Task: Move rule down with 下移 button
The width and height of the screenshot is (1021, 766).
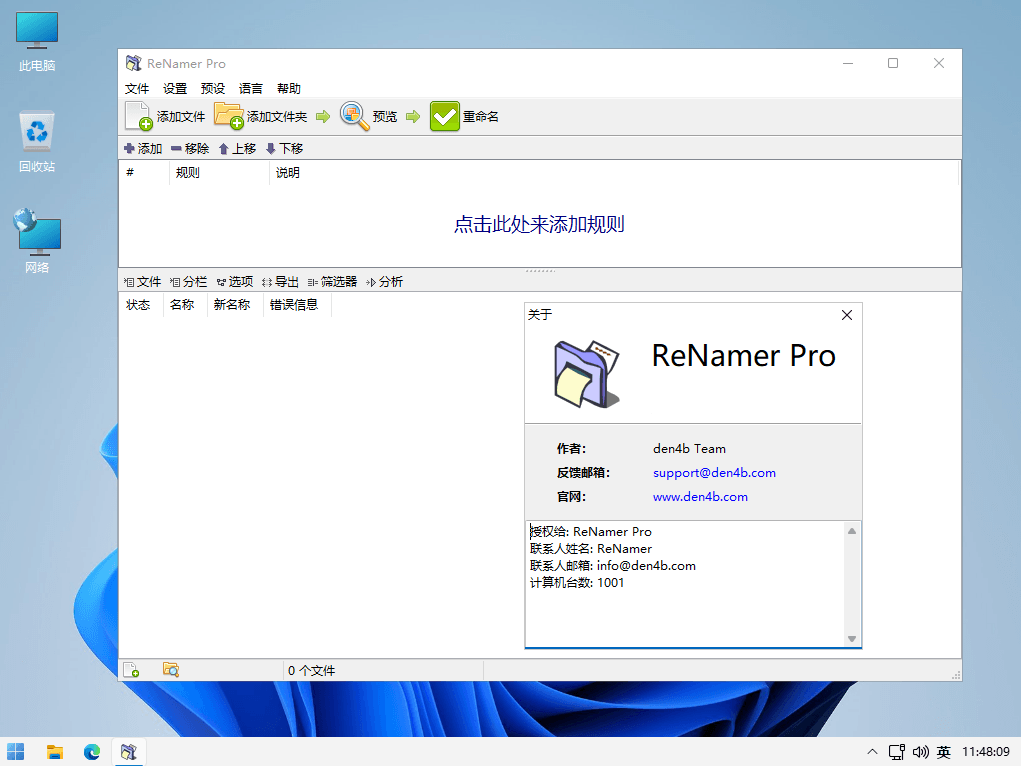Action: click(285, 149)
